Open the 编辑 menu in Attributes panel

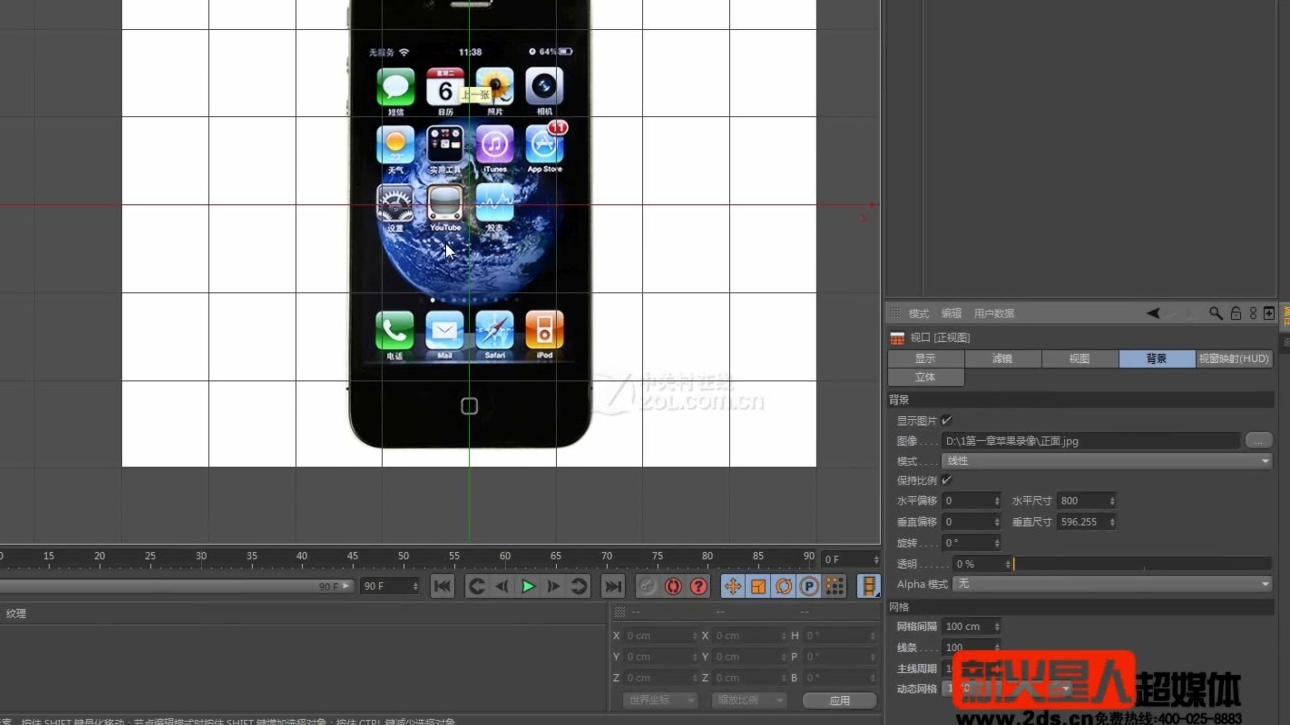click(x=951, y=314)
